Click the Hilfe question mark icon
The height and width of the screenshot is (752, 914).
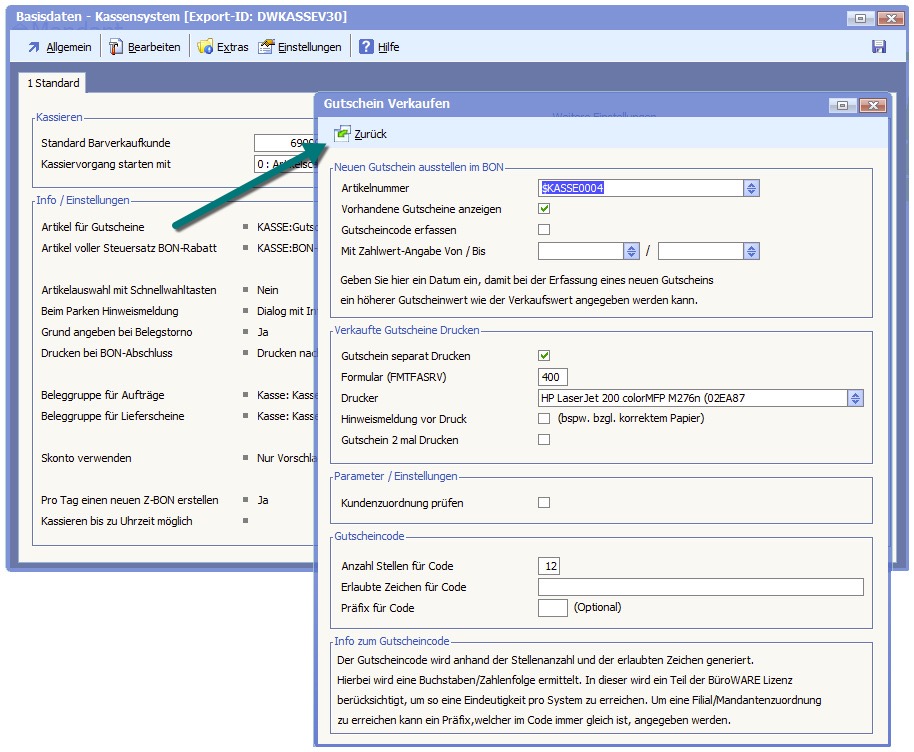pyautogui.click(x=367, y=47)
